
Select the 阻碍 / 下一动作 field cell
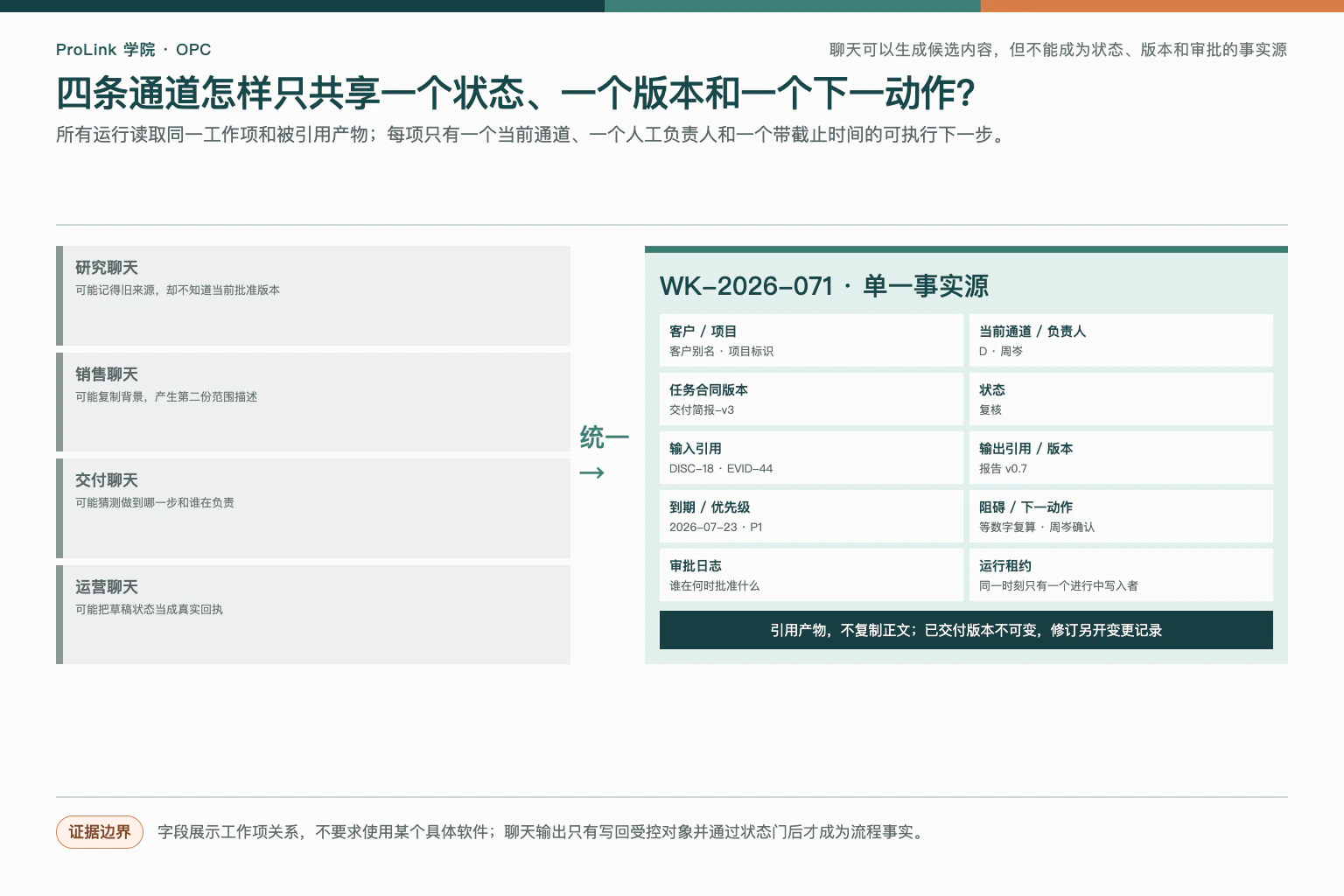tap(1121, 516)
